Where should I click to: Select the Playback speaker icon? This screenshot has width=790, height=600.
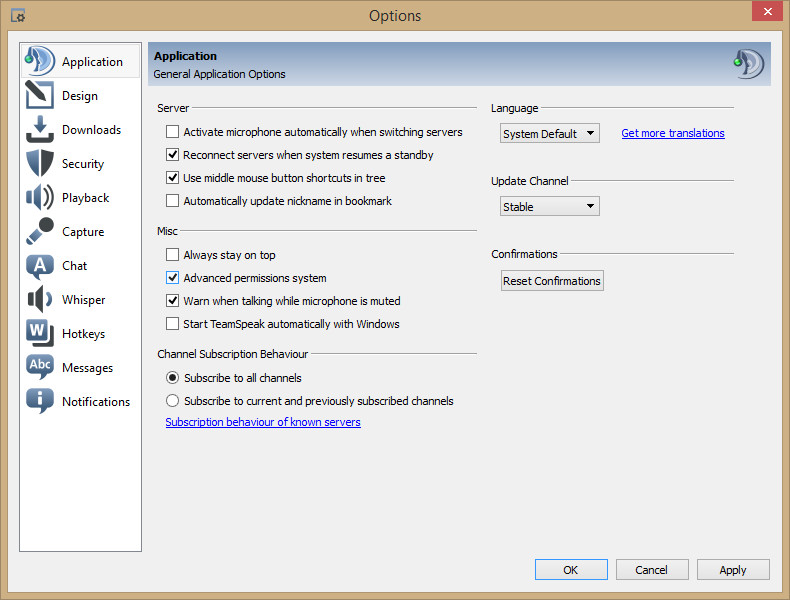(x=39, y=197)
